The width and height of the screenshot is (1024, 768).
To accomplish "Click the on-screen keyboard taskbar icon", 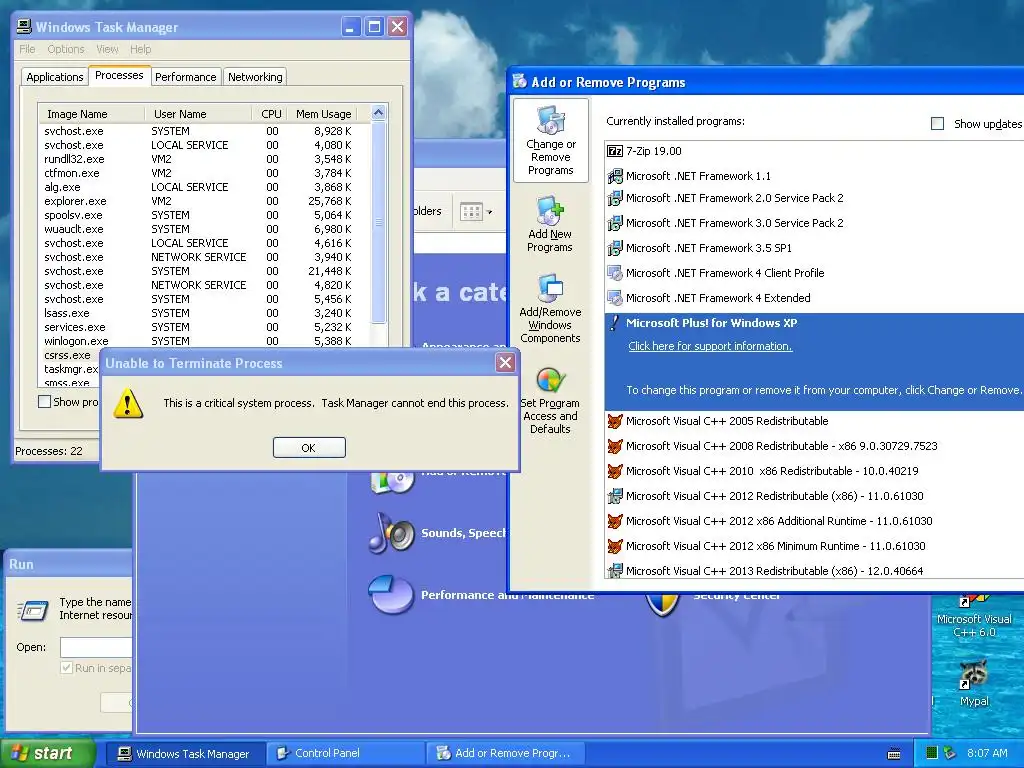I will [x=894, y=754].
